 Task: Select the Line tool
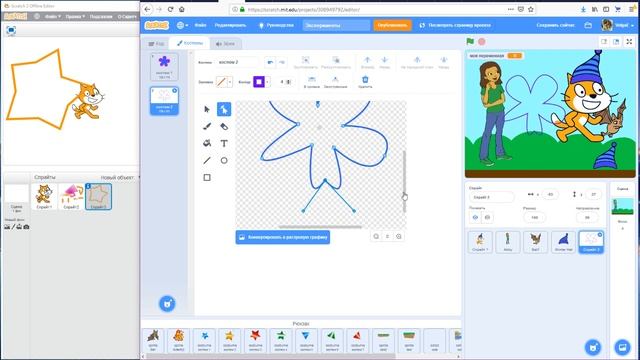tap(207, 160)
